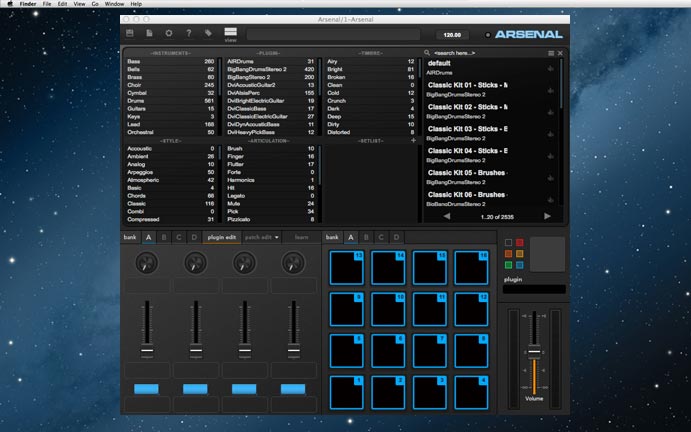Click the indicator dot beside ARSENAL logo
691x432 pixels.
(487, 35)
